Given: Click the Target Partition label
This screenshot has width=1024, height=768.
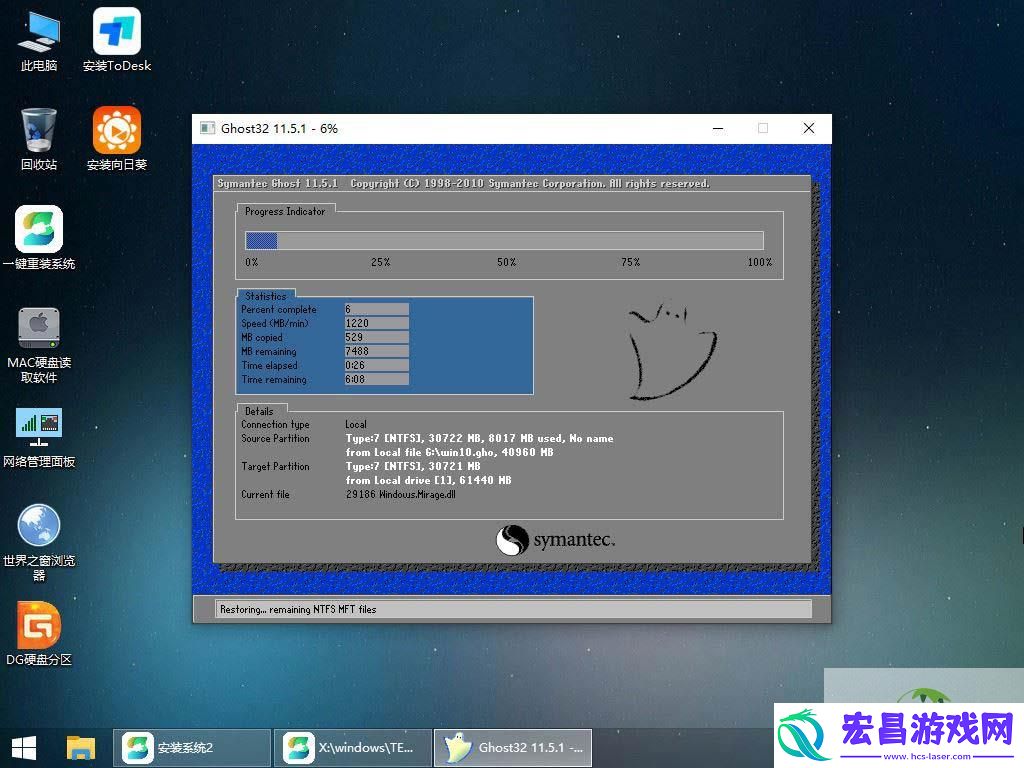Looking at the screenshot, I should pos(276,466).
